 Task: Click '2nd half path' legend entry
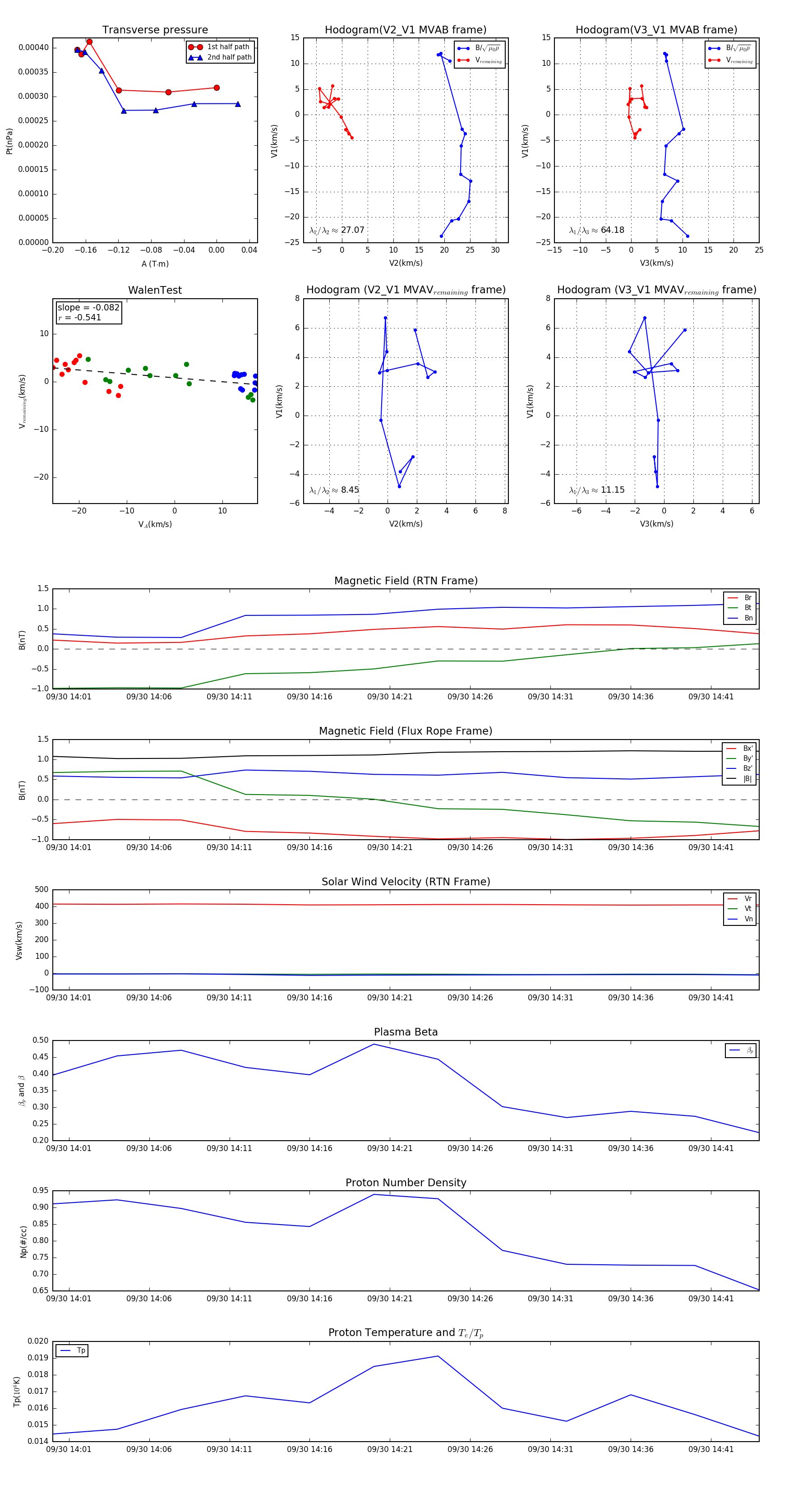[x=220, y=57]
